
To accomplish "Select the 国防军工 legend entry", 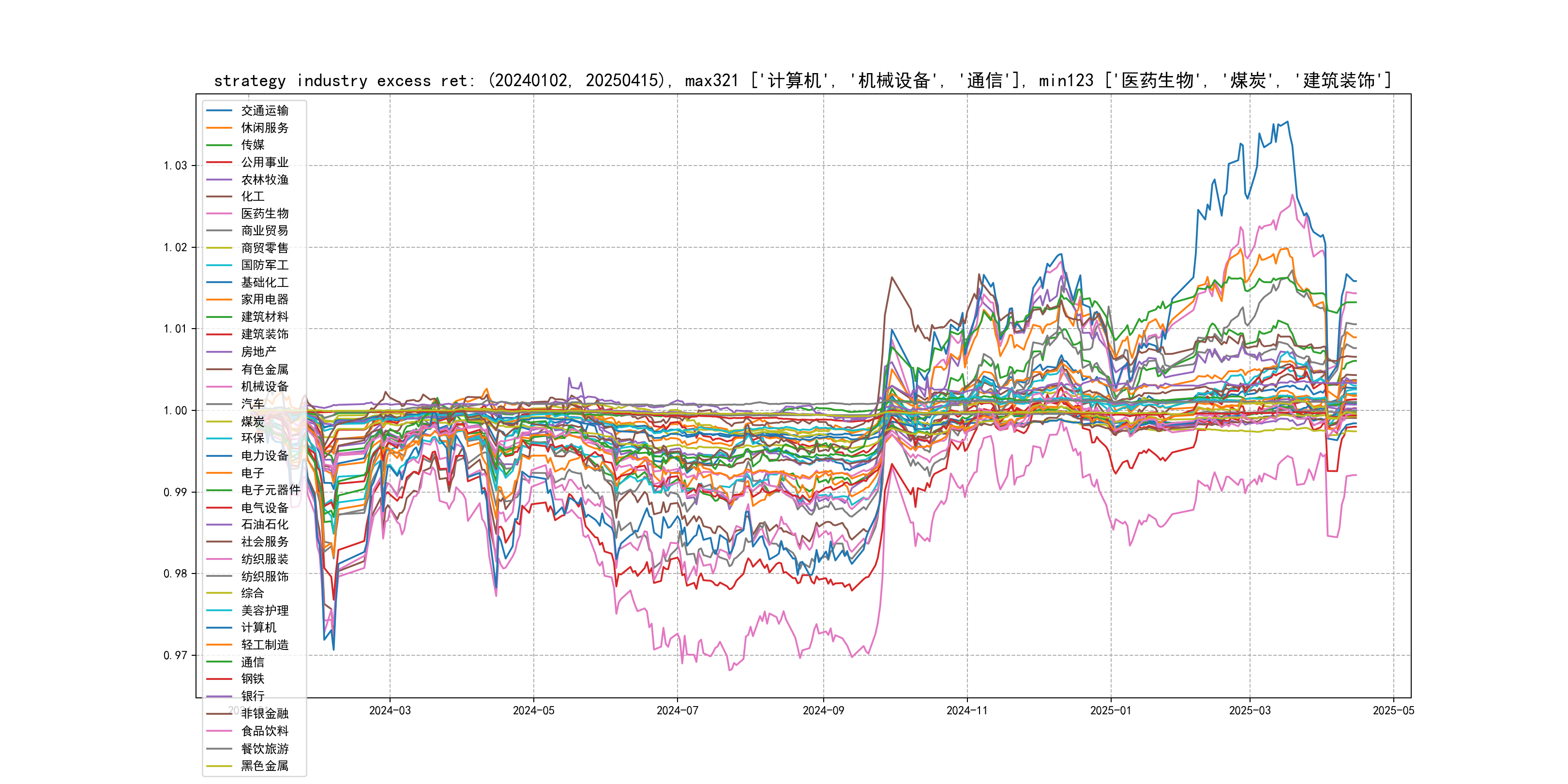I will click(265, 265).
